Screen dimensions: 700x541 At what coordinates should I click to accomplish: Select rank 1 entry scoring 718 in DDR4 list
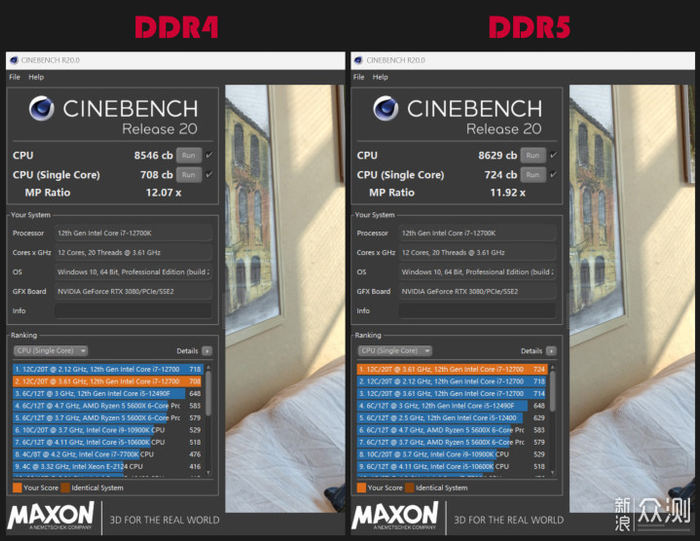[x=108, y=369]
